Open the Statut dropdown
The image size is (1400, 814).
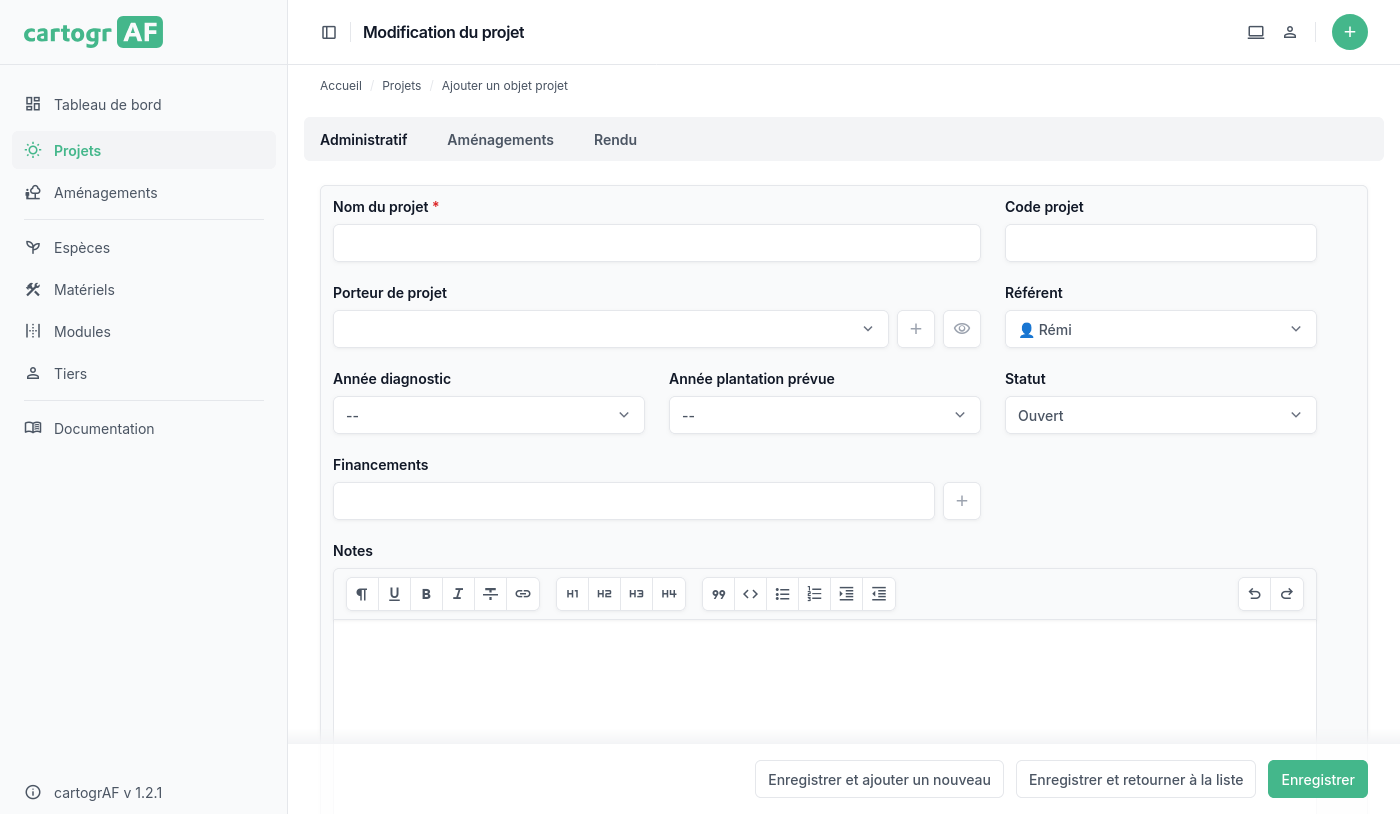tap(1160, 415)
